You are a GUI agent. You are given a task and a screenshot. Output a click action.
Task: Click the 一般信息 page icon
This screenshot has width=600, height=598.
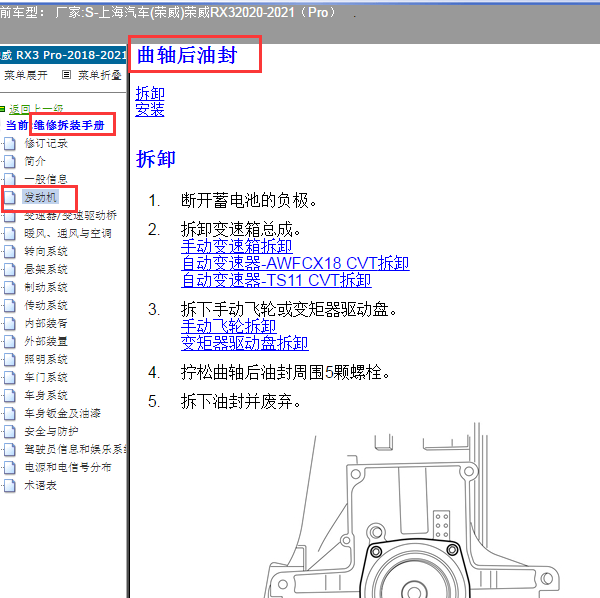click(x=10, y=180)
